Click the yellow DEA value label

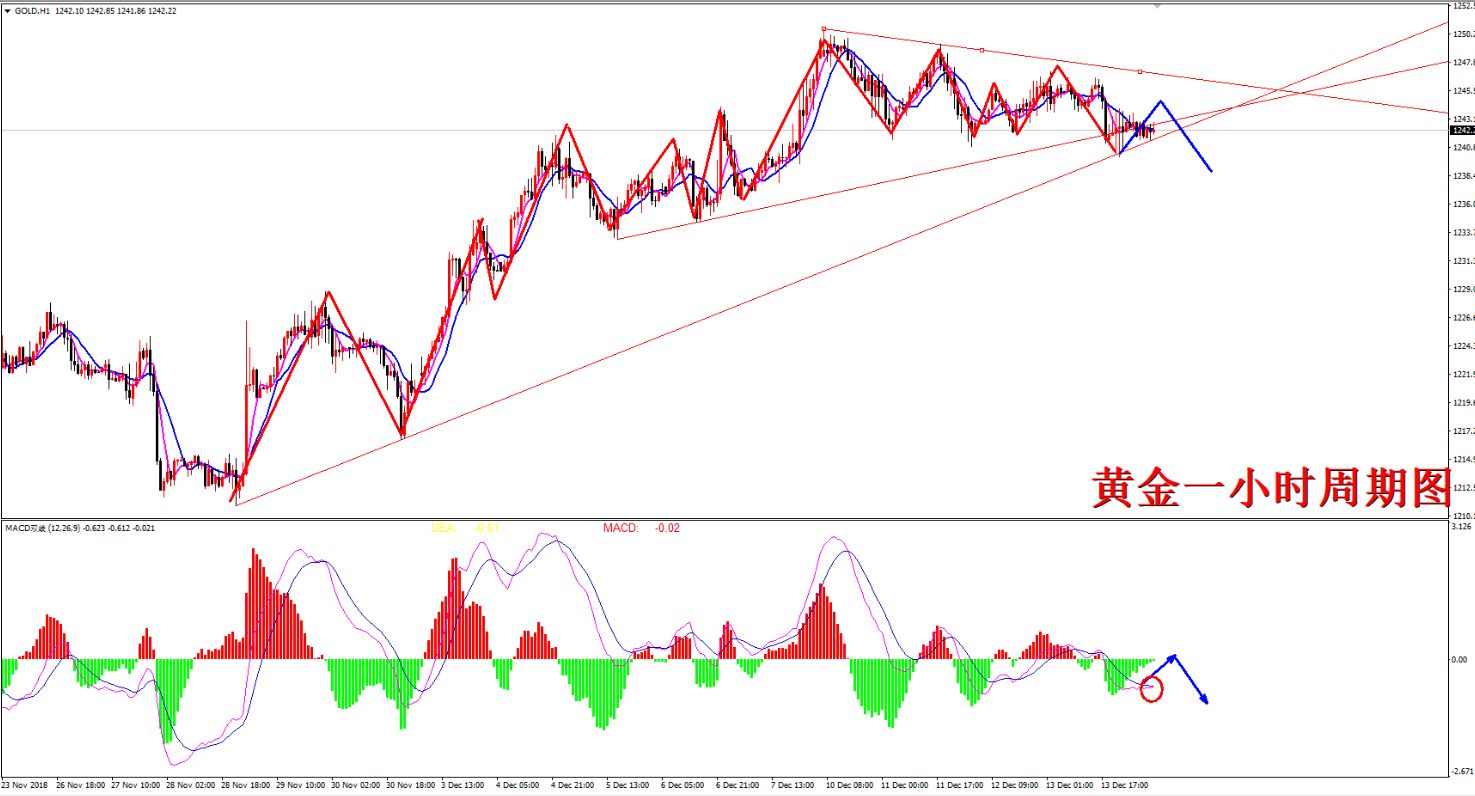pyautogui.click(x=465, y=527)
